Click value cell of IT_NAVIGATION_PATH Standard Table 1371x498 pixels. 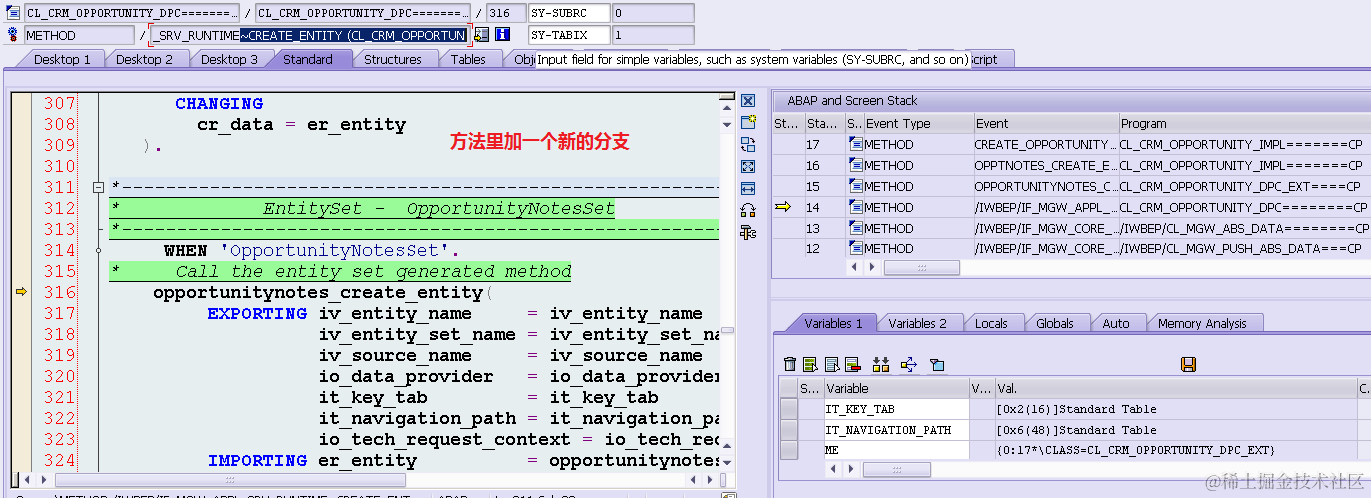tap(1174, 430)
